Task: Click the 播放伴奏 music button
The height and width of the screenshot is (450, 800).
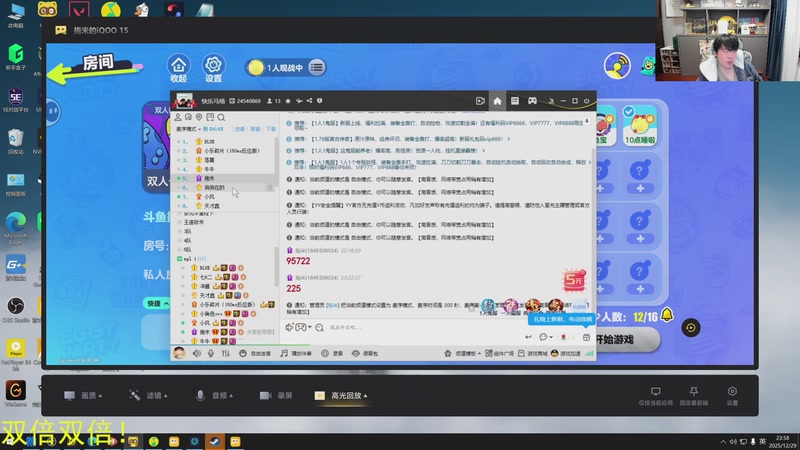Action: (x=296, y=353)
